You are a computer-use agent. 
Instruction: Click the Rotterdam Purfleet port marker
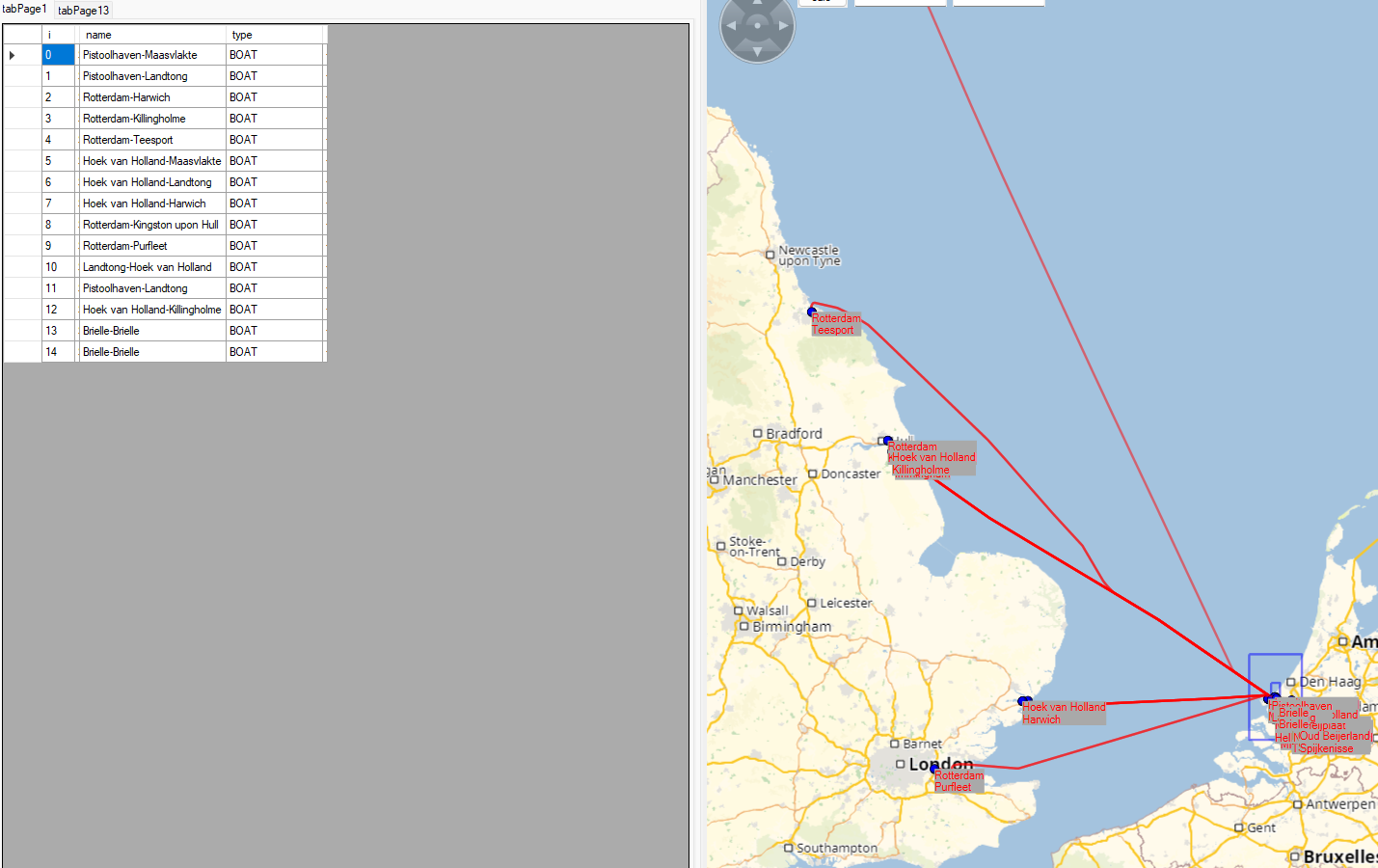tap(933, 769)
